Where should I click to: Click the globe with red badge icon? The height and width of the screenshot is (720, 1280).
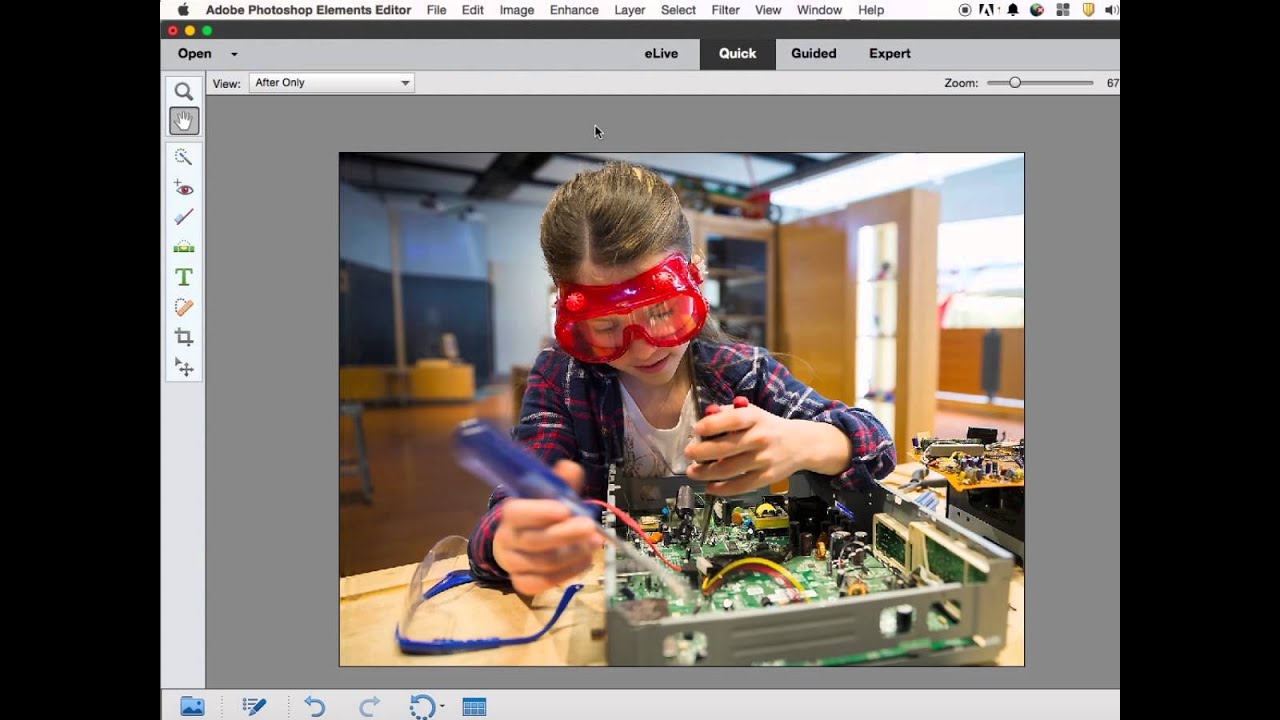[x=1037, y=10]
